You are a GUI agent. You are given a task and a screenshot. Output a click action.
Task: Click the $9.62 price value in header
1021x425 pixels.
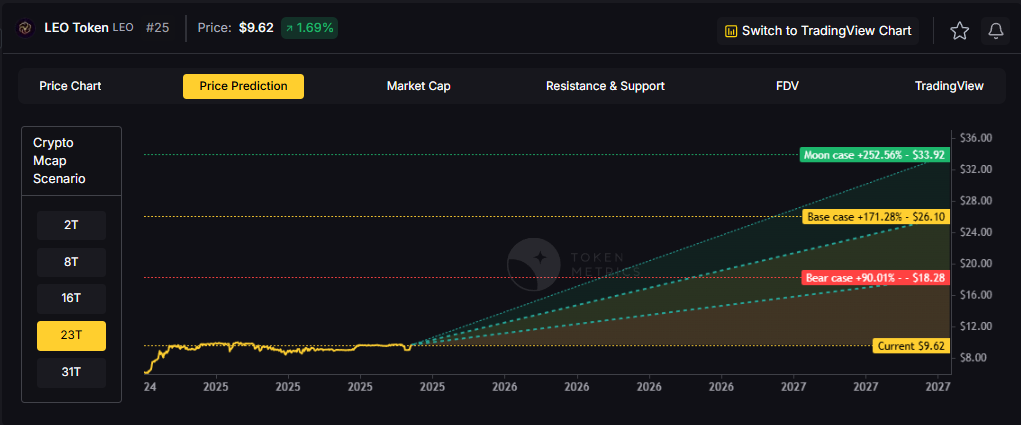click(256, 29)
